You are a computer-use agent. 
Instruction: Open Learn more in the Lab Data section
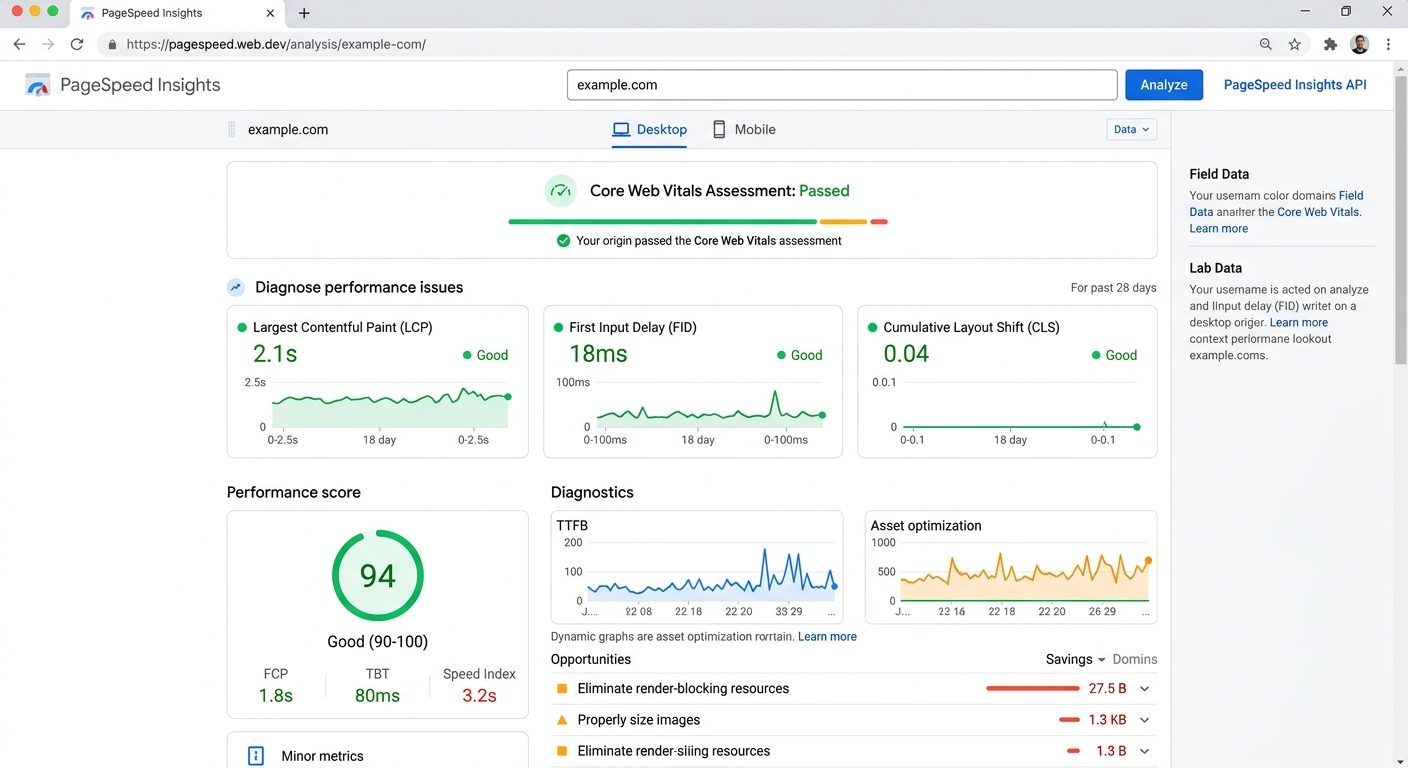(x=1299, y=323)
